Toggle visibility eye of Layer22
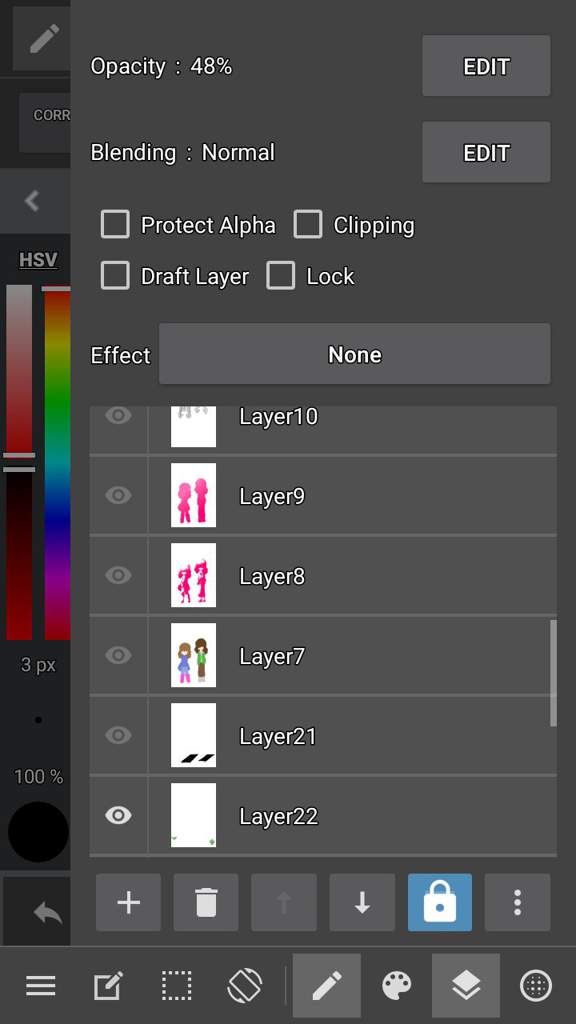576x1024 pixels. click(118, 815)
